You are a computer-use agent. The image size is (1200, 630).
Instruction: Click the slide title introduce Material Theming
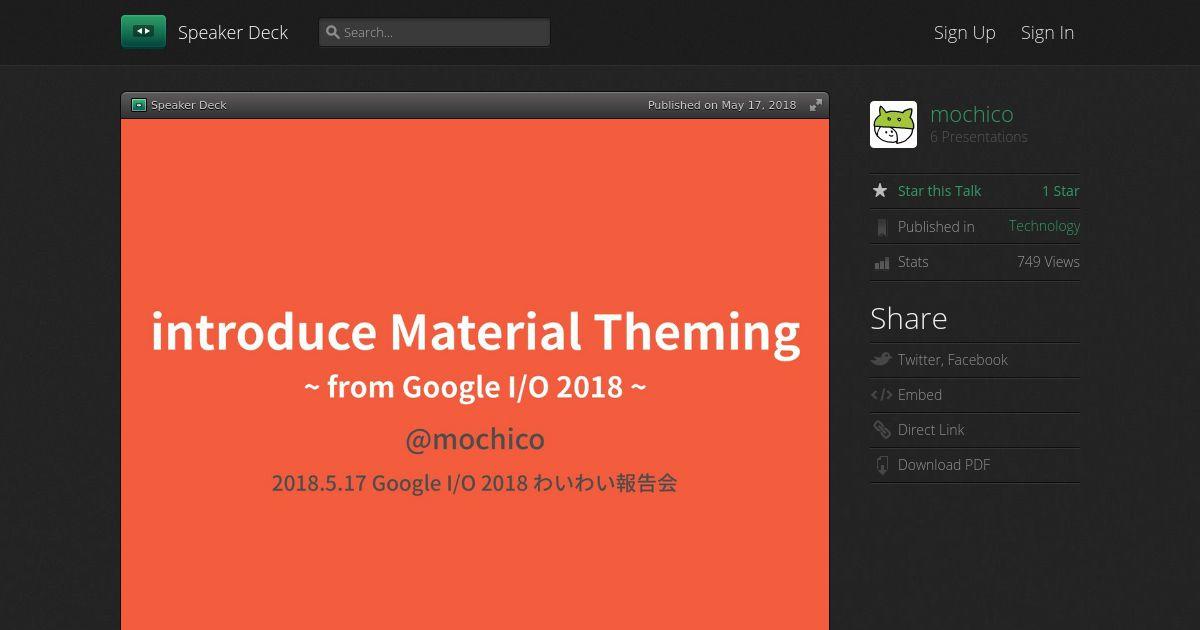475,332
